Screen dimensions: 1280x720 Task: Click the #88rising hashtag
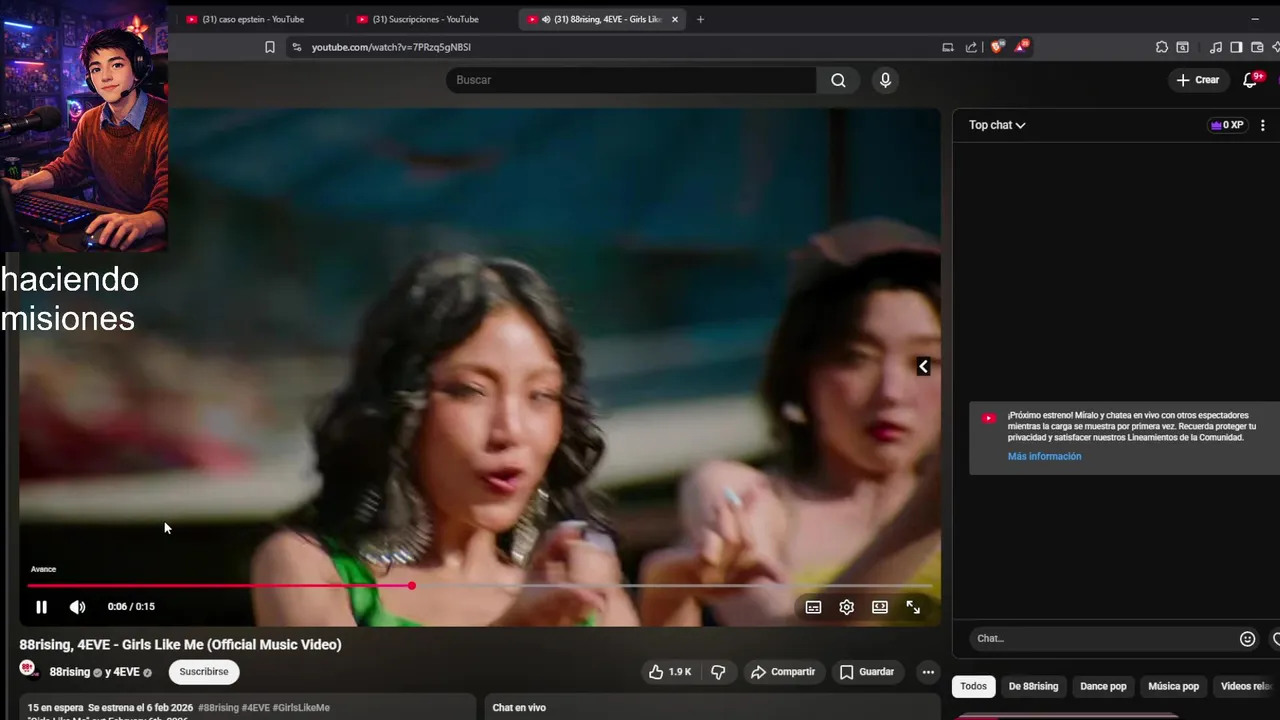click(x=218, y=708)
